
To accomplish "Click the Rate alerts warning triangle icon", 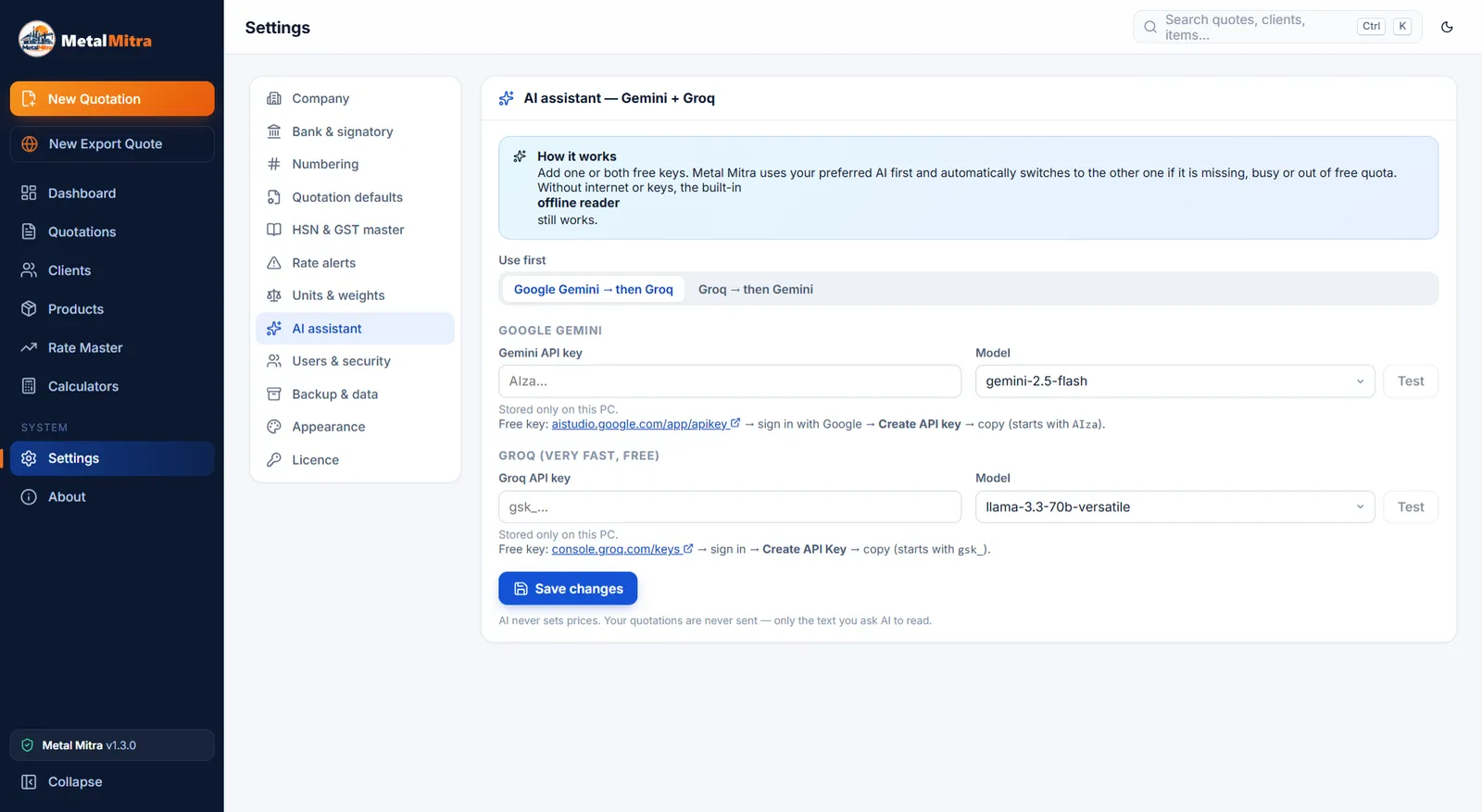I will click(x=274, y=263).
